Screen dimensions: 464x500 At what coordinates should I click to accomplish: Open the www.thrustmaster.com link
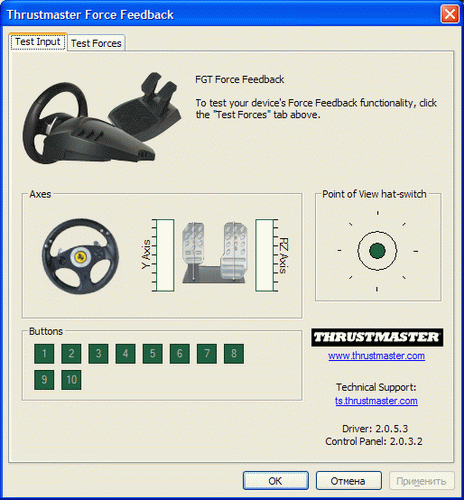pos(376,356)
